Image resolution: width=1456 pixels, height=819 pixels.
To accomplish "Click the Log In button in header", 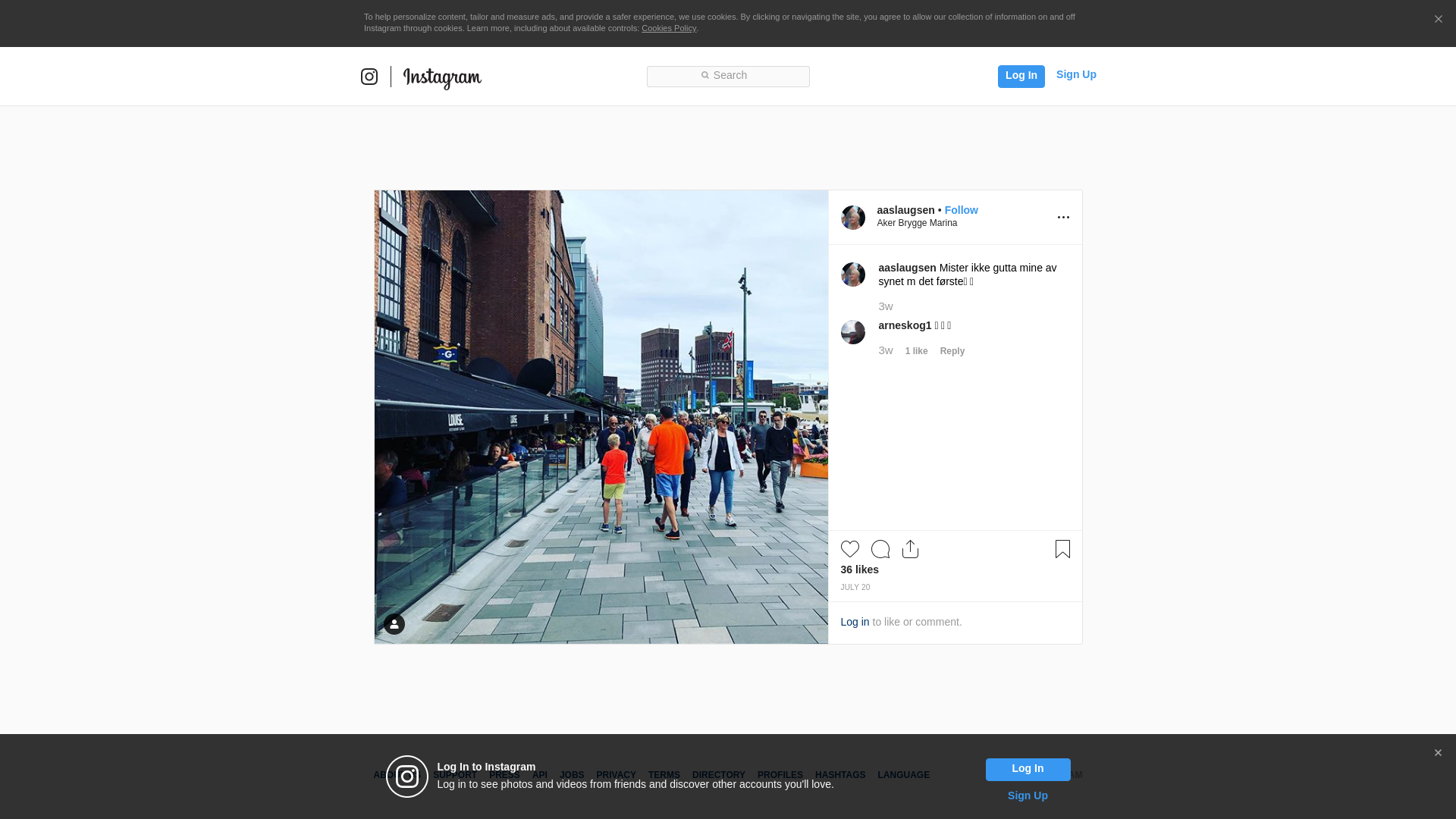I will (x=1021, y=76).
